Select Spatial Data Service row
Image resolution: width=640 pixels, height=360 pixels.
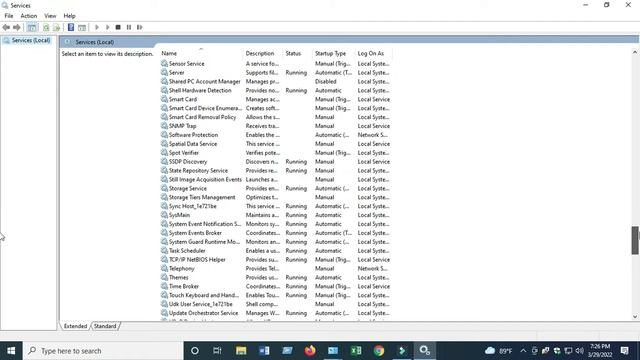point(276,144)
